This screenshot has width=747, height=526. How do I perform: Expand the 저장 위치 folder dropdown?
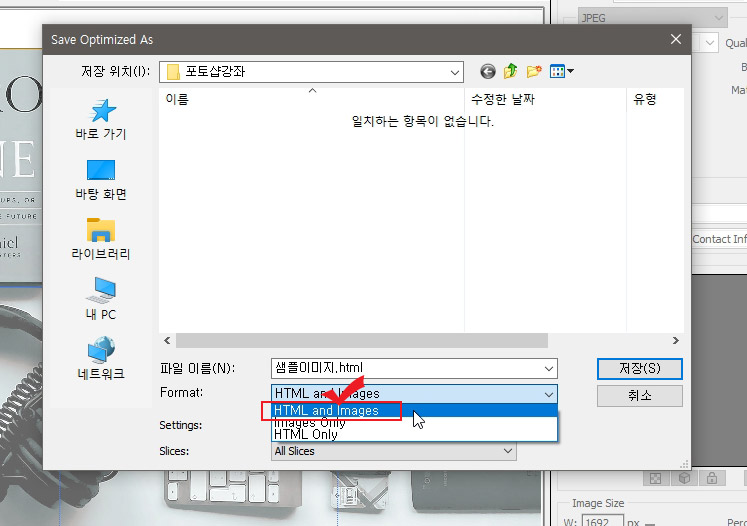[x=454, y=72]
